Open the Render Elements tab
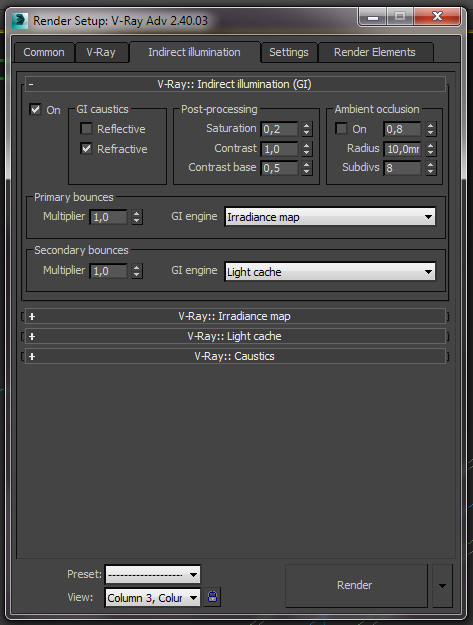Image resolution: width=473 pixels, height=625 pixels. coord(375,52)
